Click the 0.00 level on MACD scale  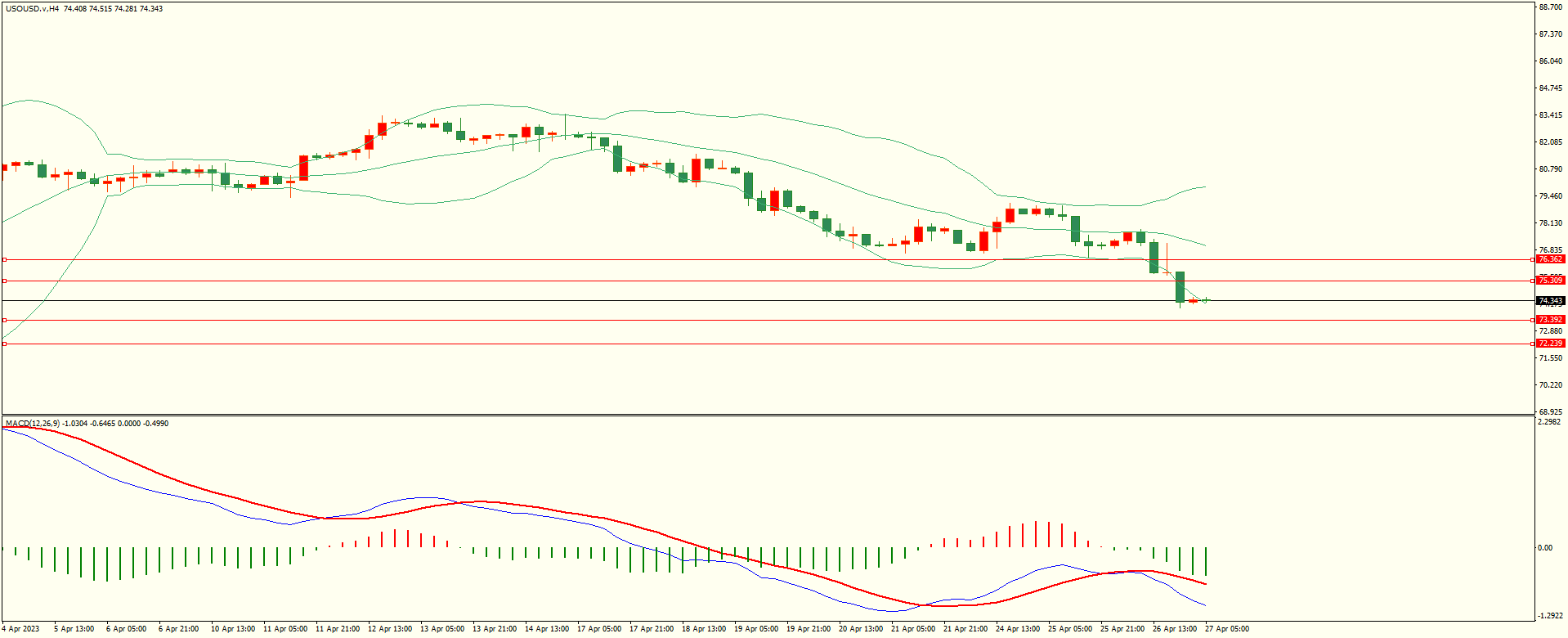1545,548
